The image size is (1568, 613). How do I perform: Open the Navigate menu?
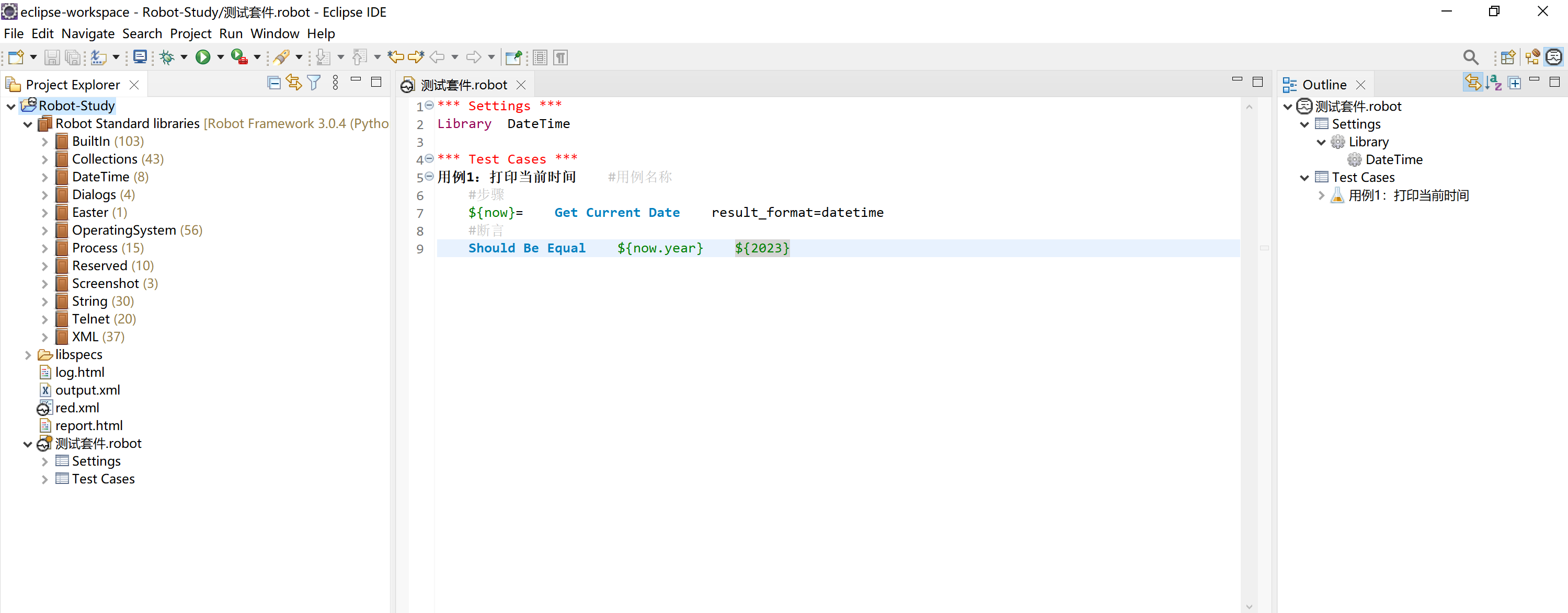(88, 33)
